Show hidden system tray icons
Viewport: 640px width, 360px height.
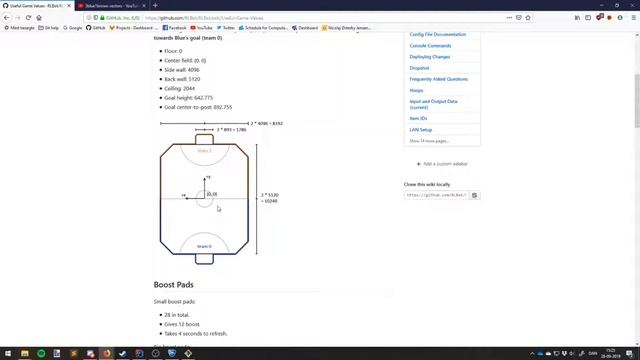tap(532, 353)
